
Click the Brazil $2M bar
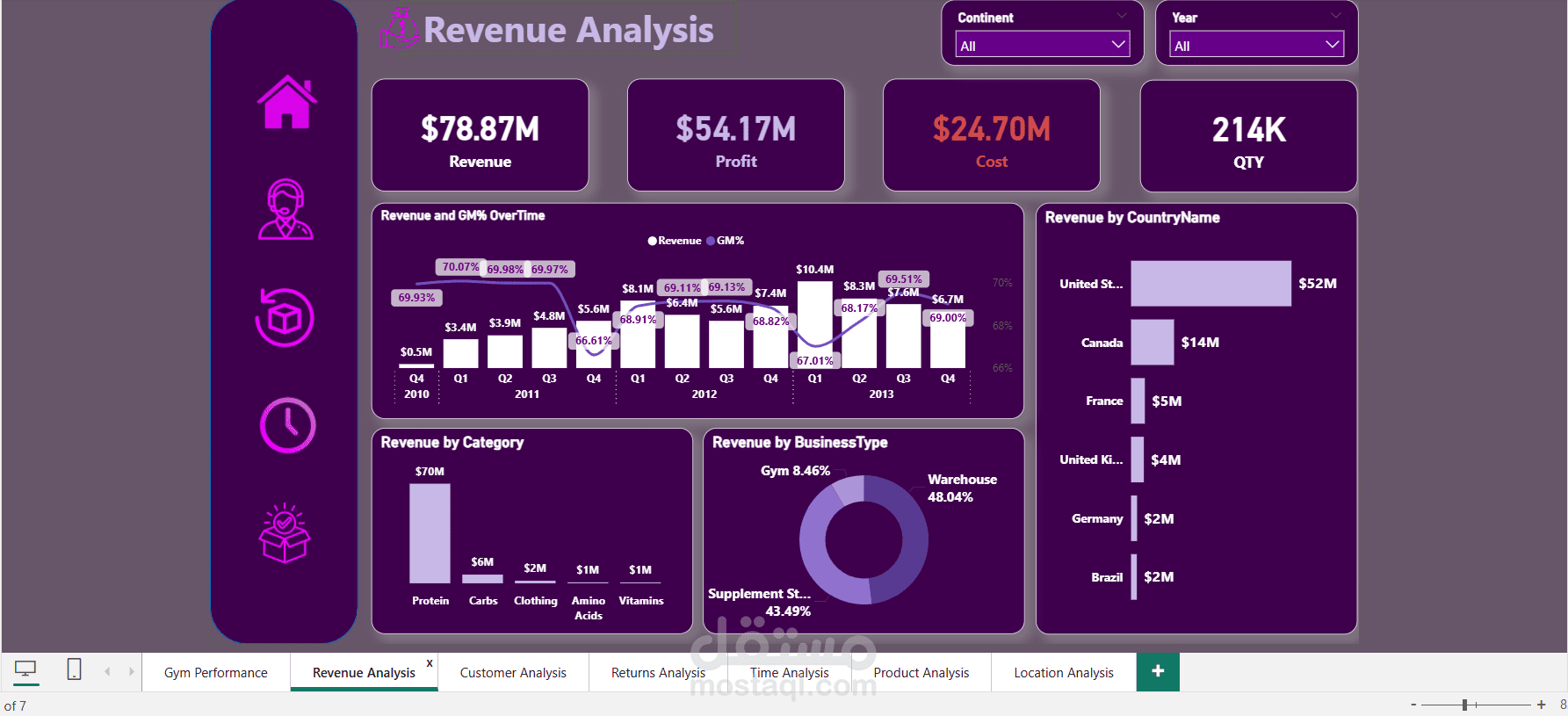1134,576
